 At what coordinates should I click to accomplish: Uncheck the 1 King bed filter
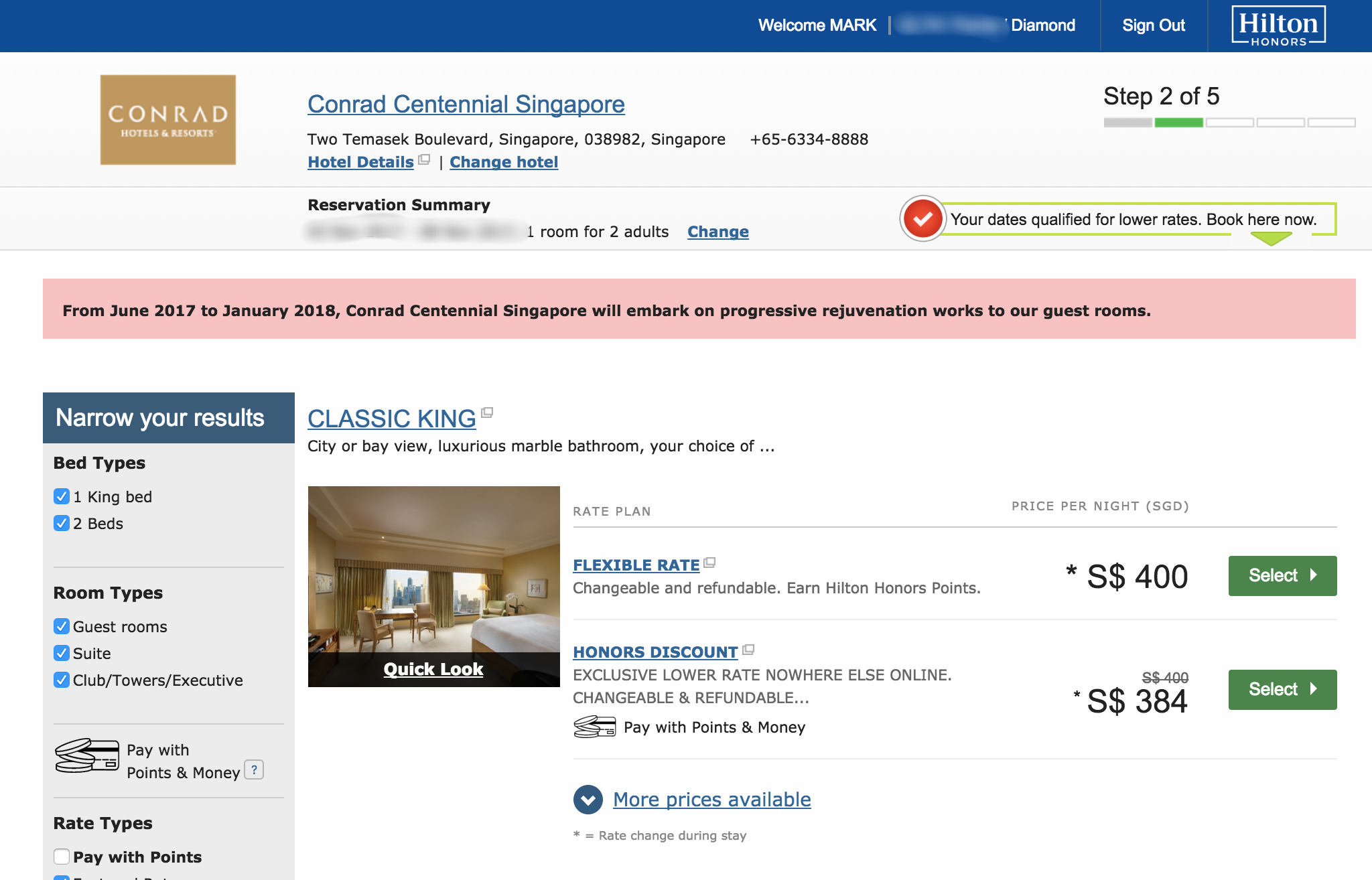[62, 496]
